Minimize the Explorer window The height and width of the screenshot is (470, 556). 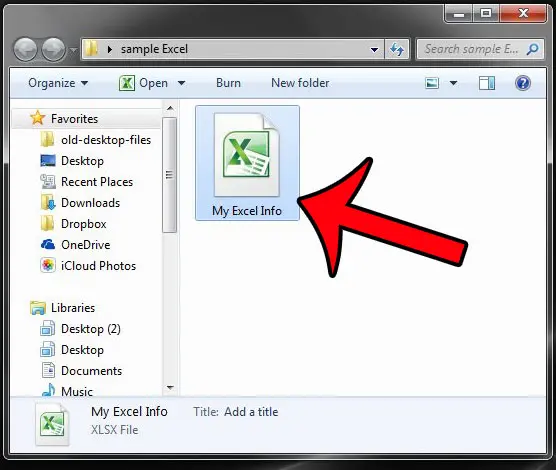pos(458,14)
